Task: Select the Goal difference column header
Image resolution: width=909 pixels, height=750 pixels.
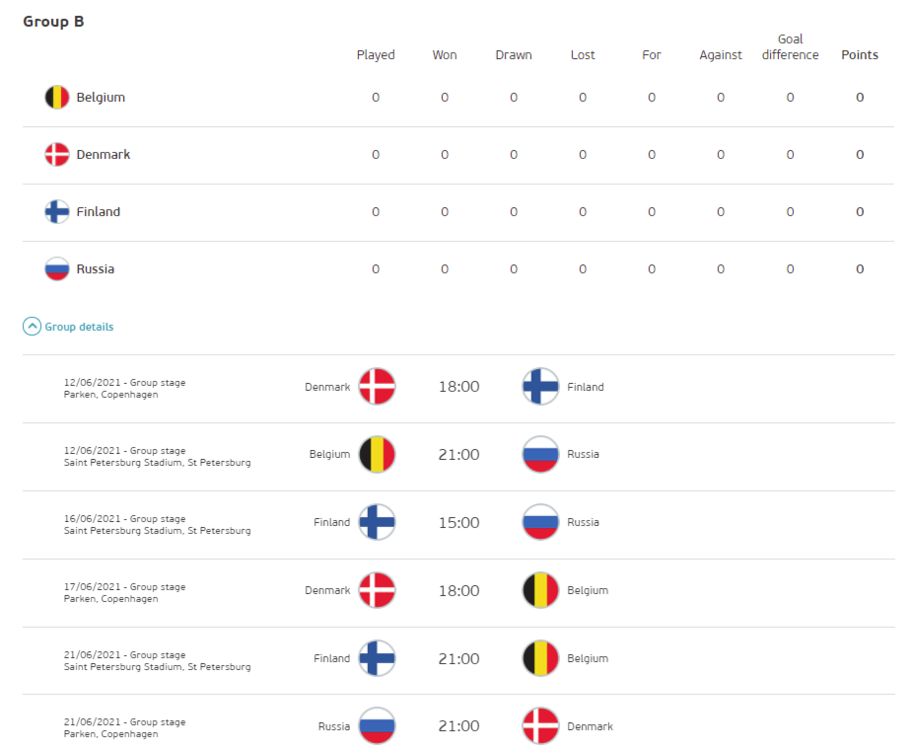Action: [x=790, y=47]
